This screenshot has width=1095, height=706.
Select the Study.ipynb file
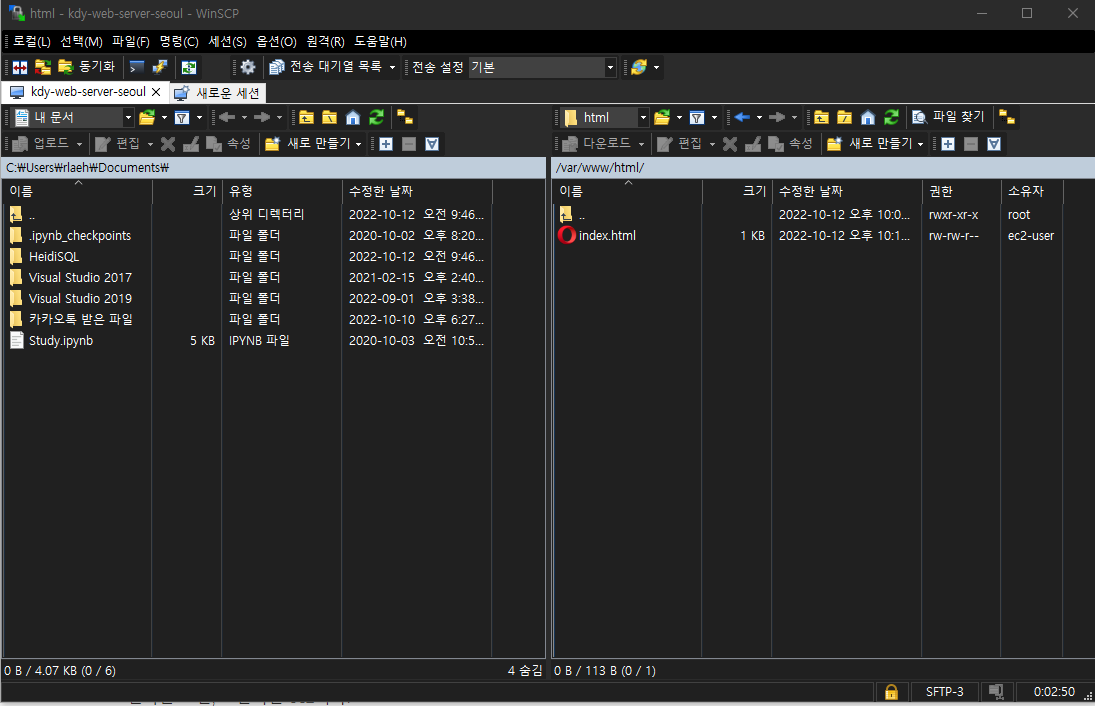point(61,341)
